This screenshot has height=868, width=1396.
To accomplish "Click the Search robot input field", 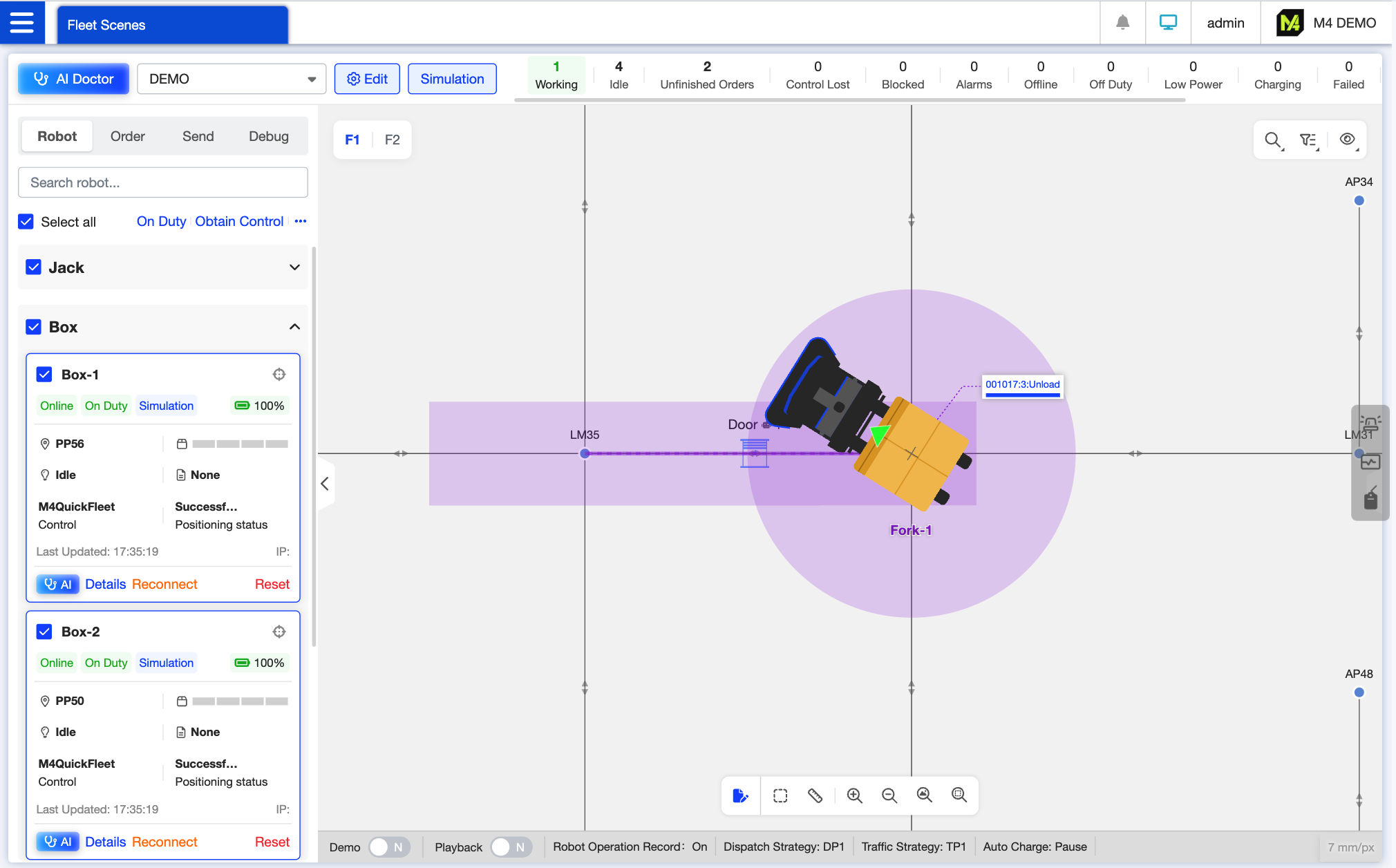I will coord(163,182).
